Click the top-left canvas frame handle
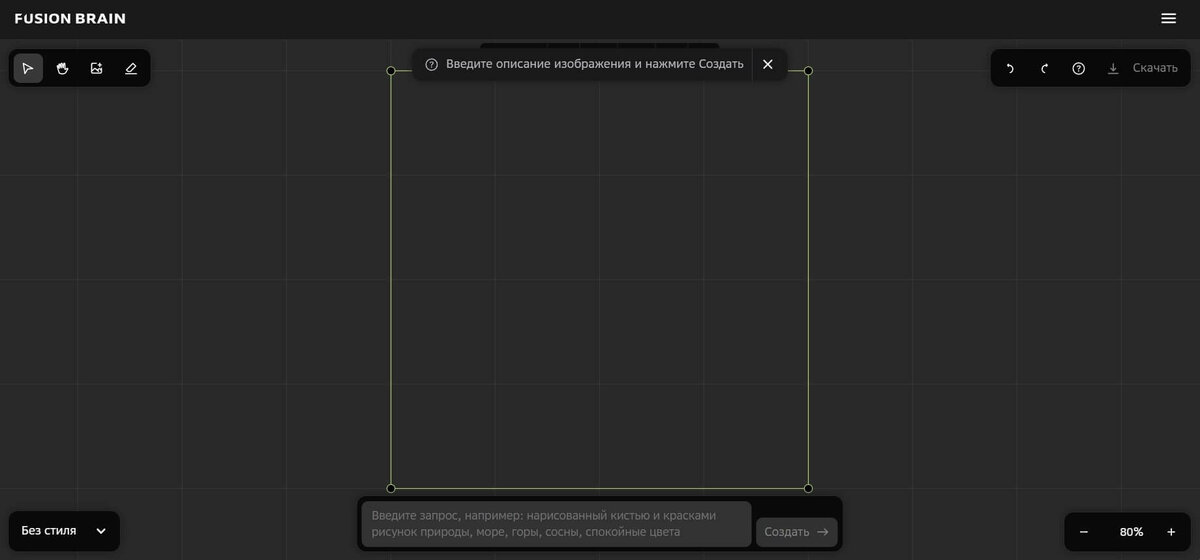This screenshot has width=1200, height=560. coord(391,71)
